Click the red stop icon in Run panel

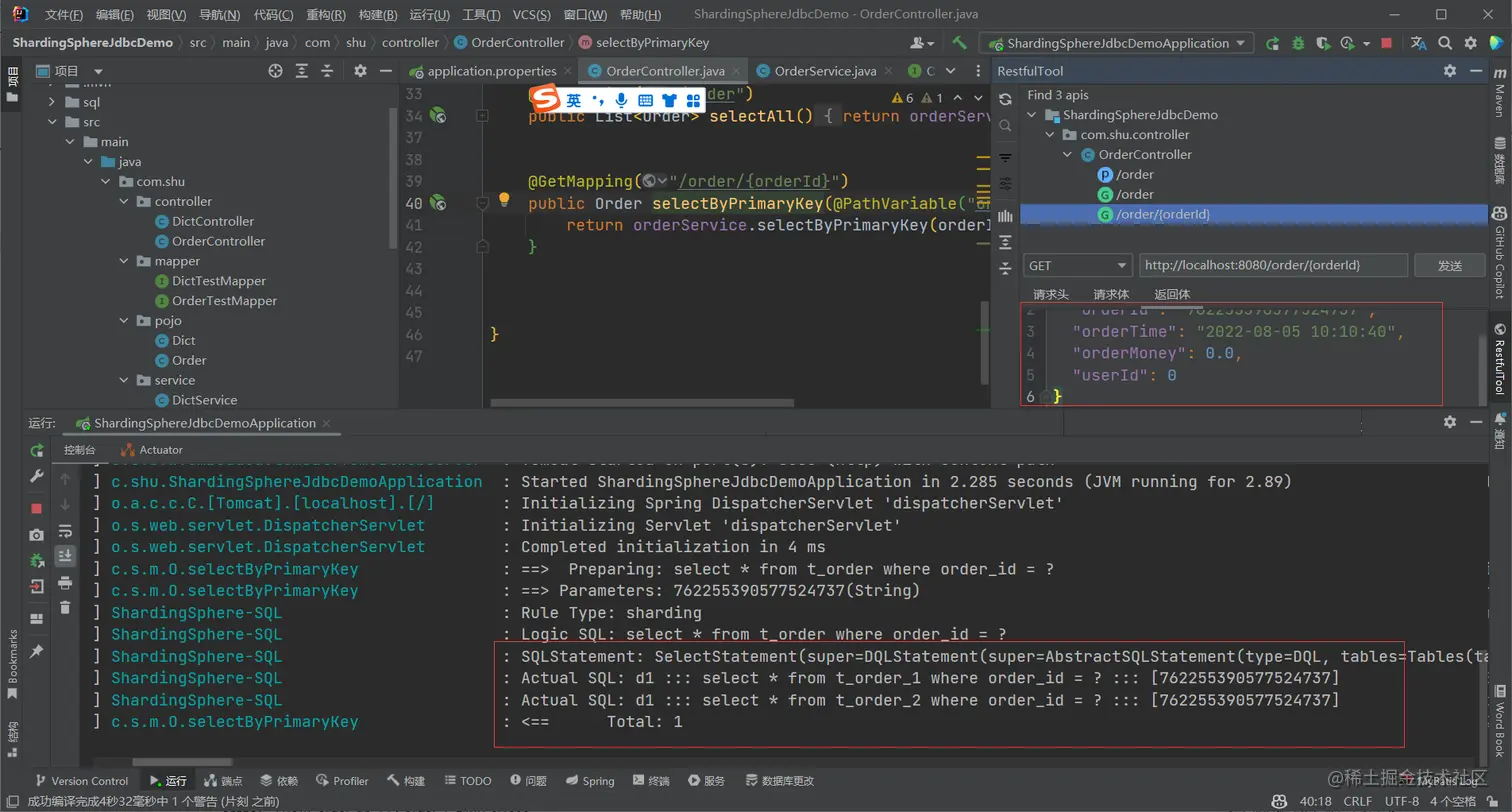37,509
